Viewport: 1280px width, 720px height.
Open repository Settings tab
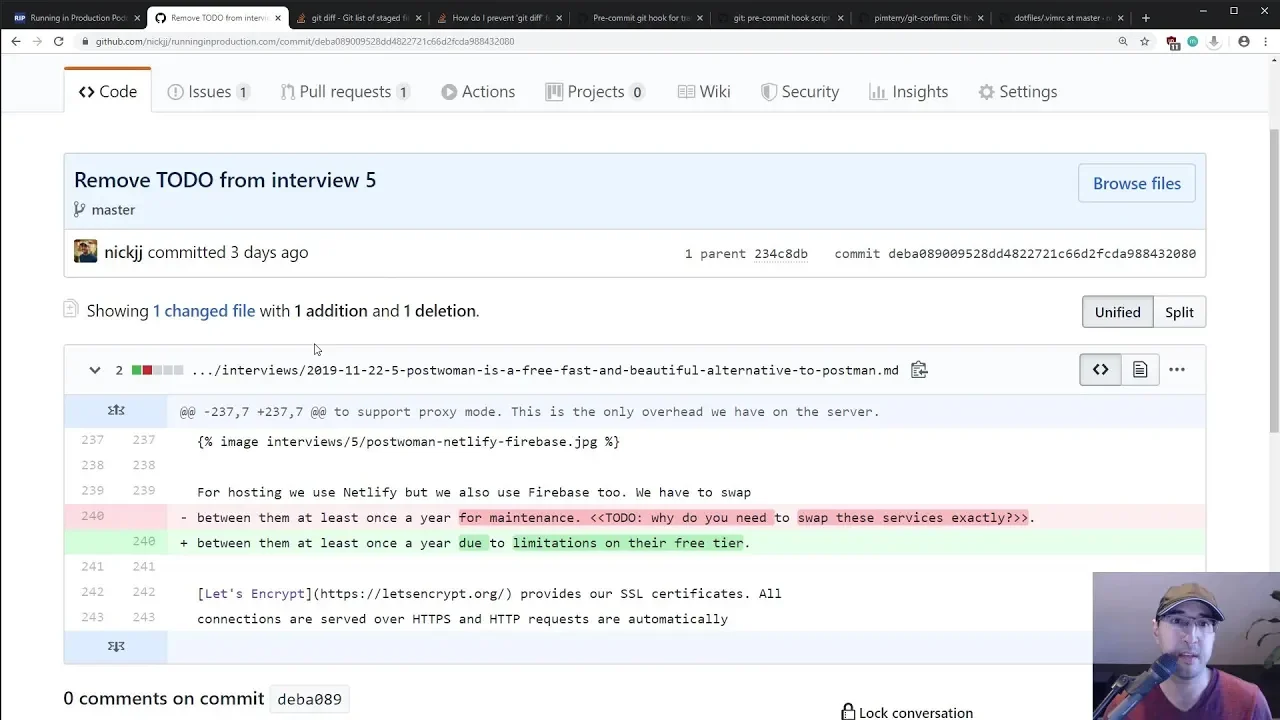tap(1017, 91)
